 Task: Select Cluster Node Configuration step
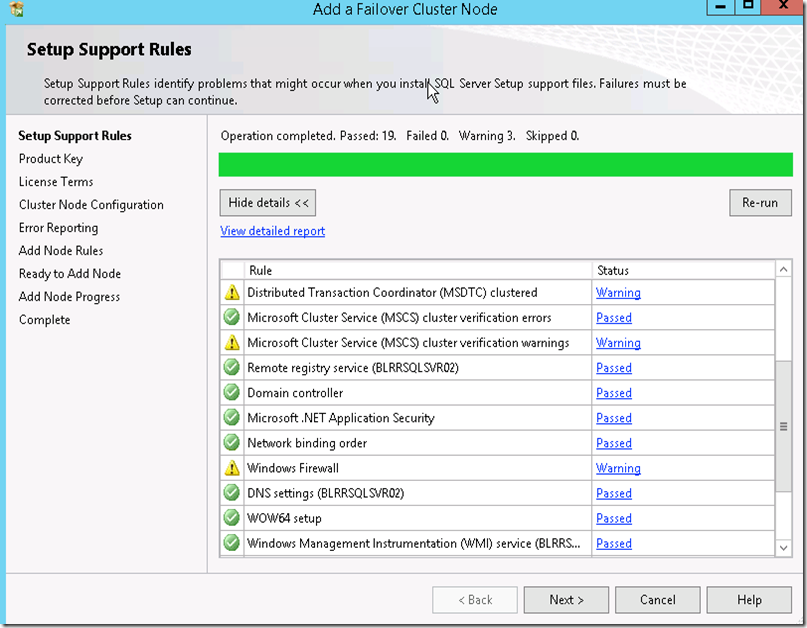(x=91, y=205)
